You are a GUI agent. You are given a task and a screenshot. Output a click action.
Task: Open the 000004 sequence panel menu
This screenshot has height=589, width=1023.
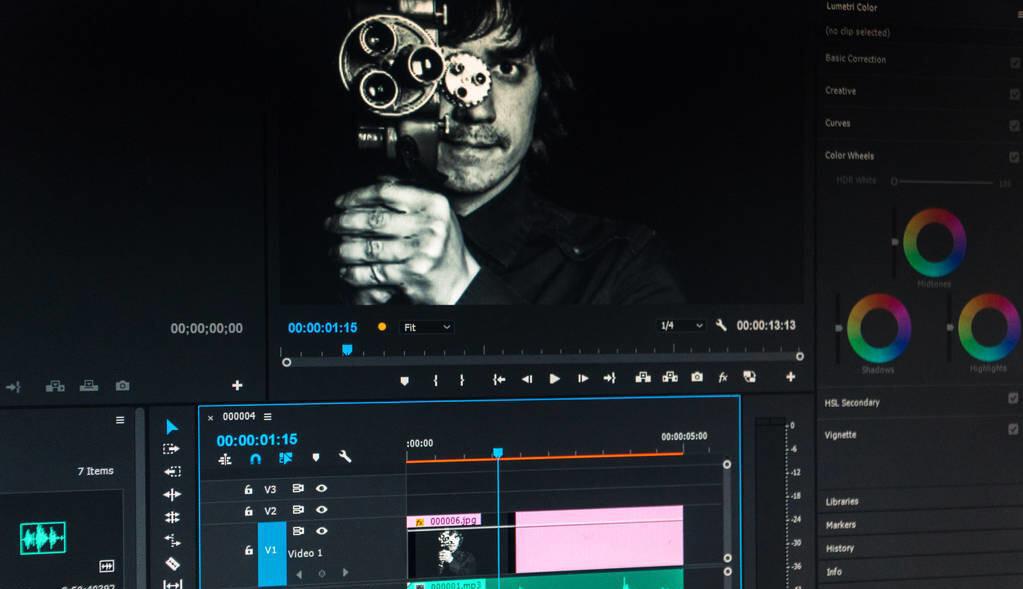click(x=267, y=416)
